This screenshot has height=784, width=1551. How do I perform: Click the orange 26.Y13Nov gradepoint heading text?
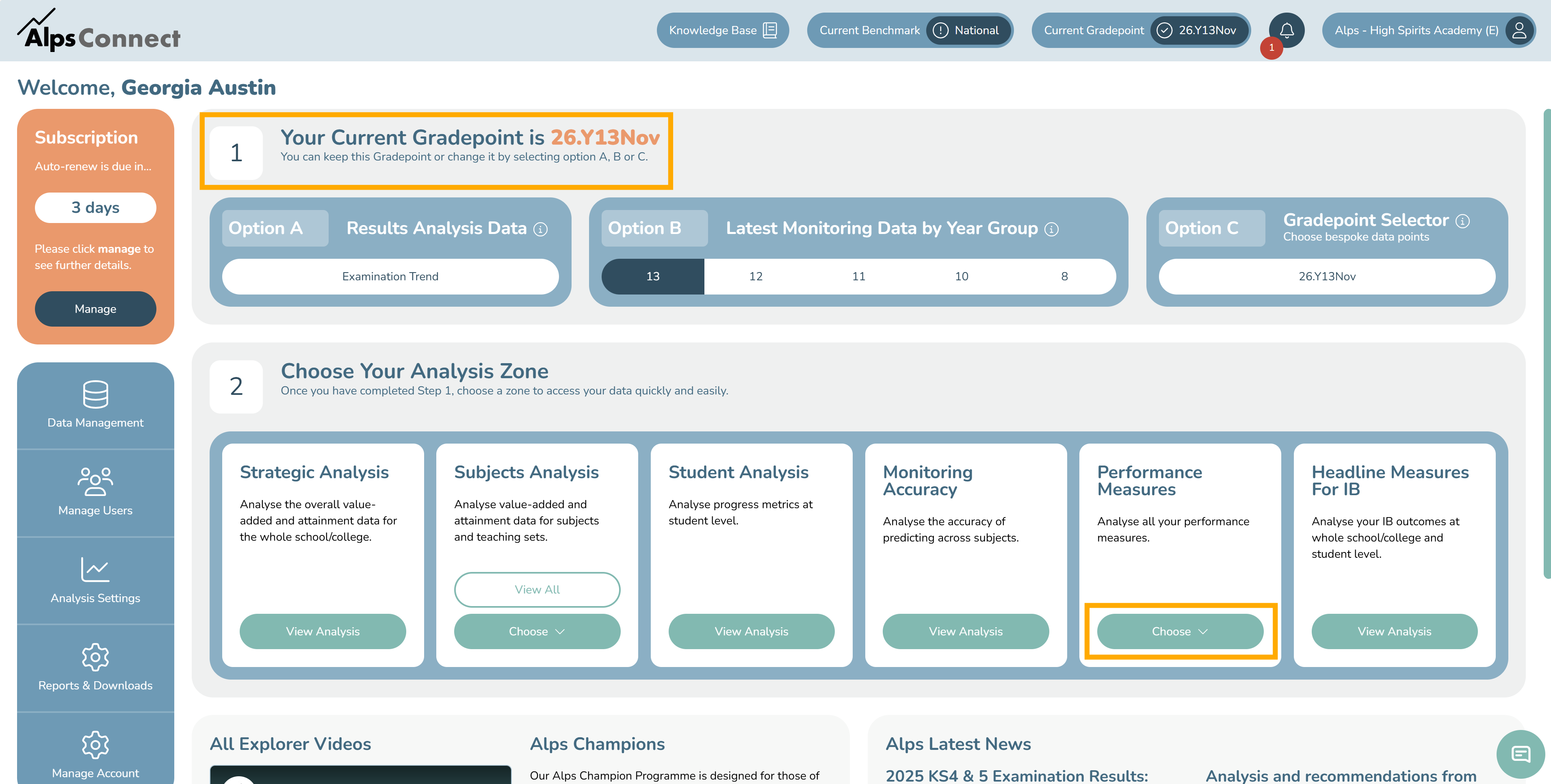click(605, 137)
